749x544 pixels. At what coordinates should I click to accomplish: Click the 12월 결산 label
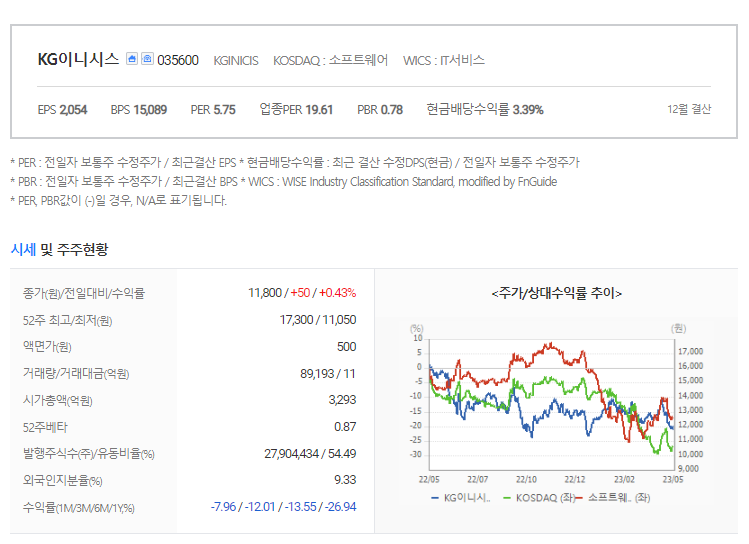tap(689, 109)
